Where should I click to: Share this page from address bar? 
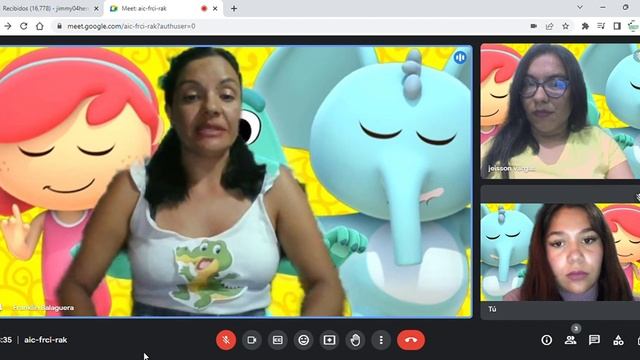coord(549,26)
